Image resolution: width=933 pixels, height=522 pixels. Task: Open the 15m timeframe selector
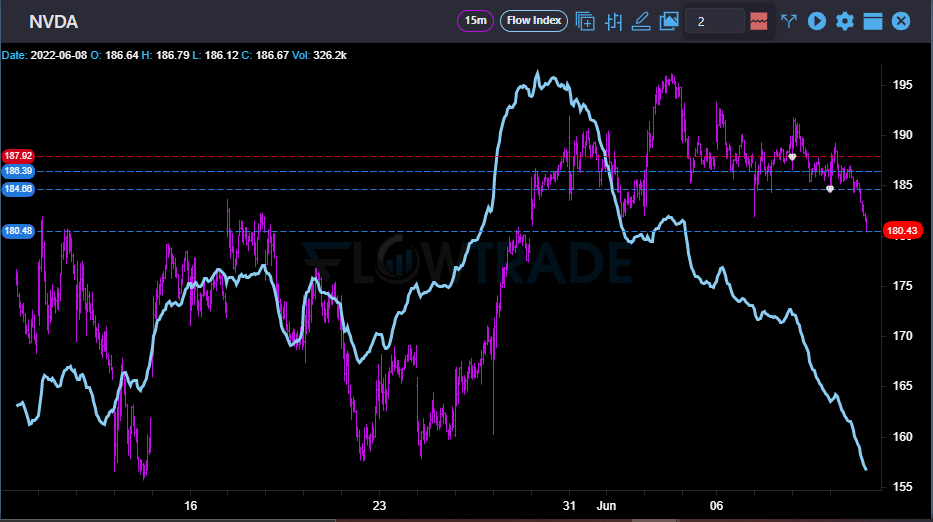(475, 21)
